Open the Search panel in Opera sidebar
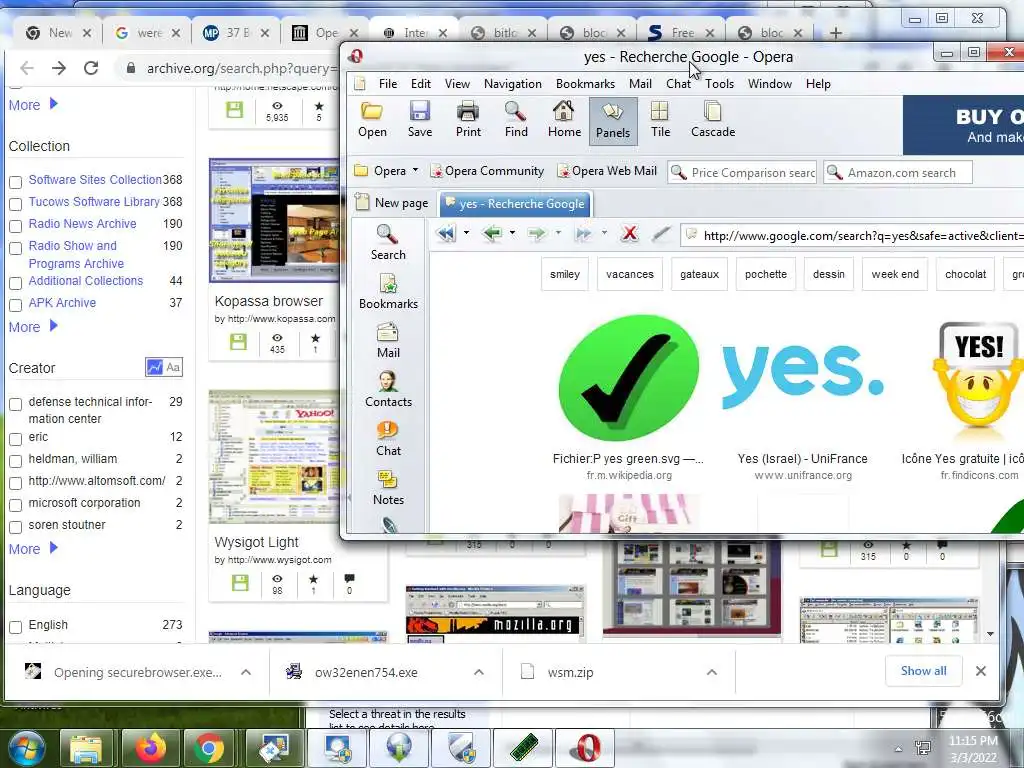This screenshot has width=1024, height=768. (x=388, y=242)
